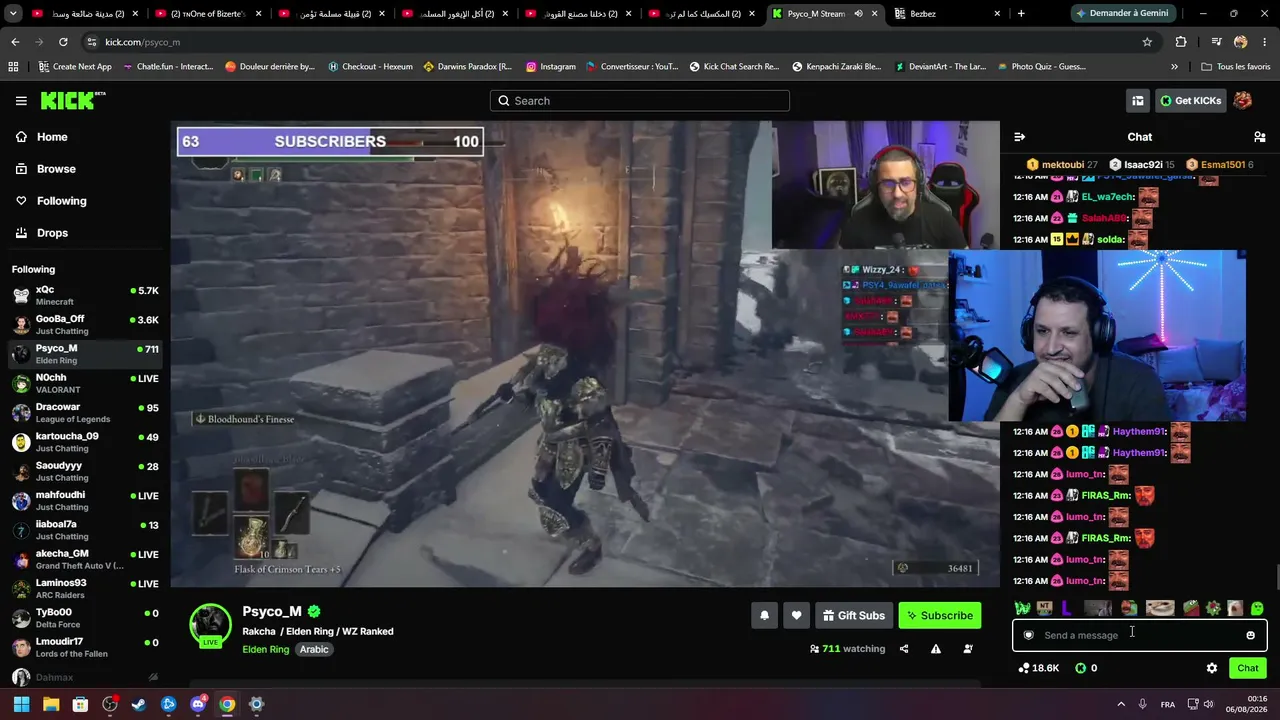The image size is (1280, 720).
Task: Open the user profile avatar menu
Action: (x=1243, y=101)
